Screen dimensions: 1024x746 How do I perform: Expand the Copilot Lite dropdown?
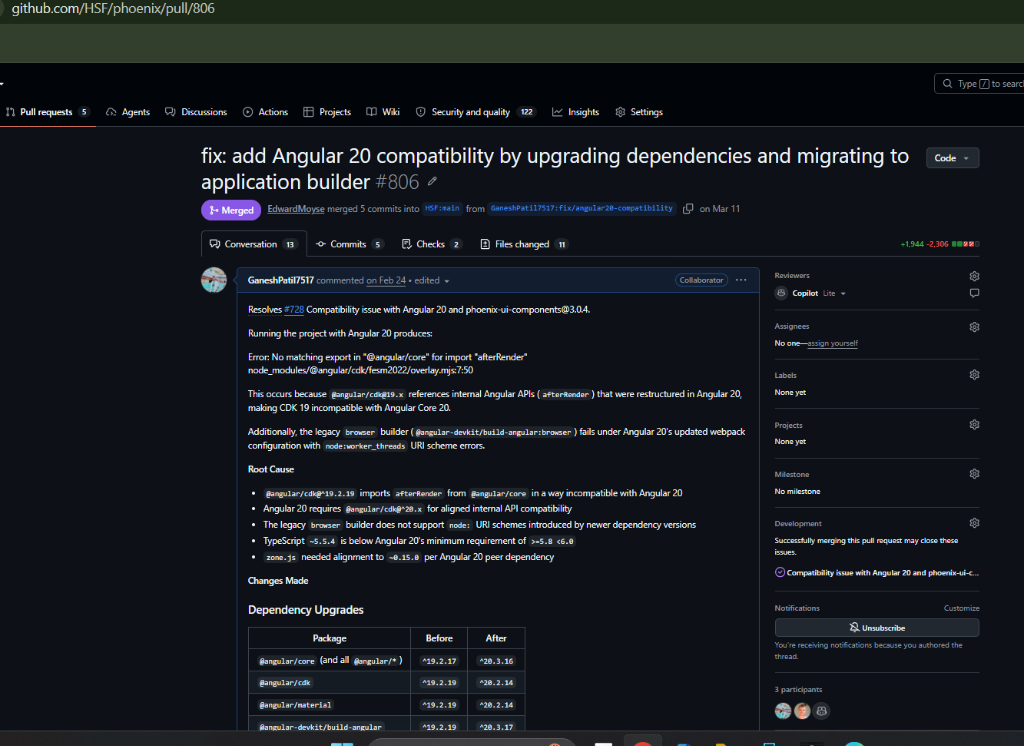point(835,293)
